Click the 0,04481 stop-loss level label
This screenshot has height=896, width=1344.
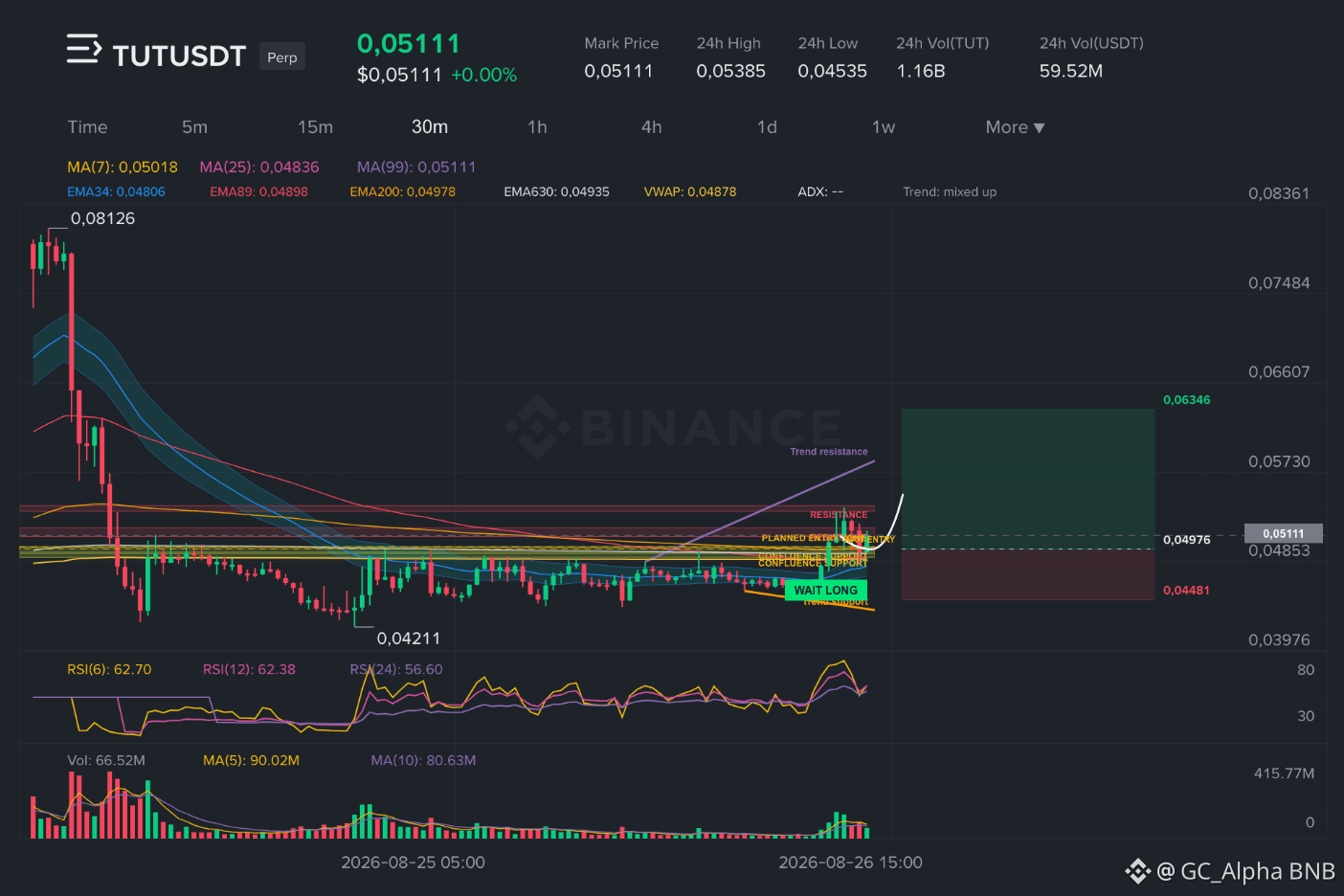(x=1187, y=591)
